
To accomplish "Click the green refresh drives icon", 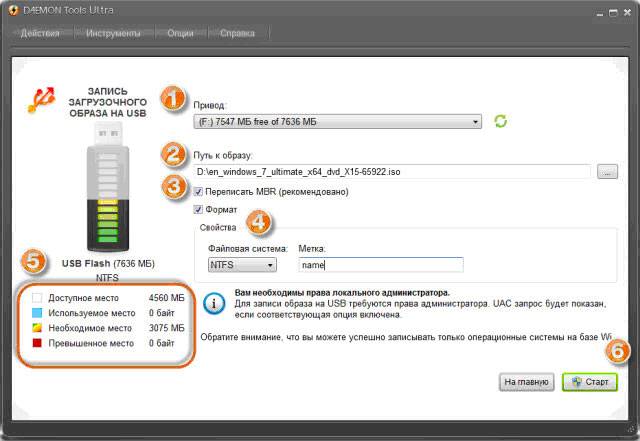I will pos(501,121).
